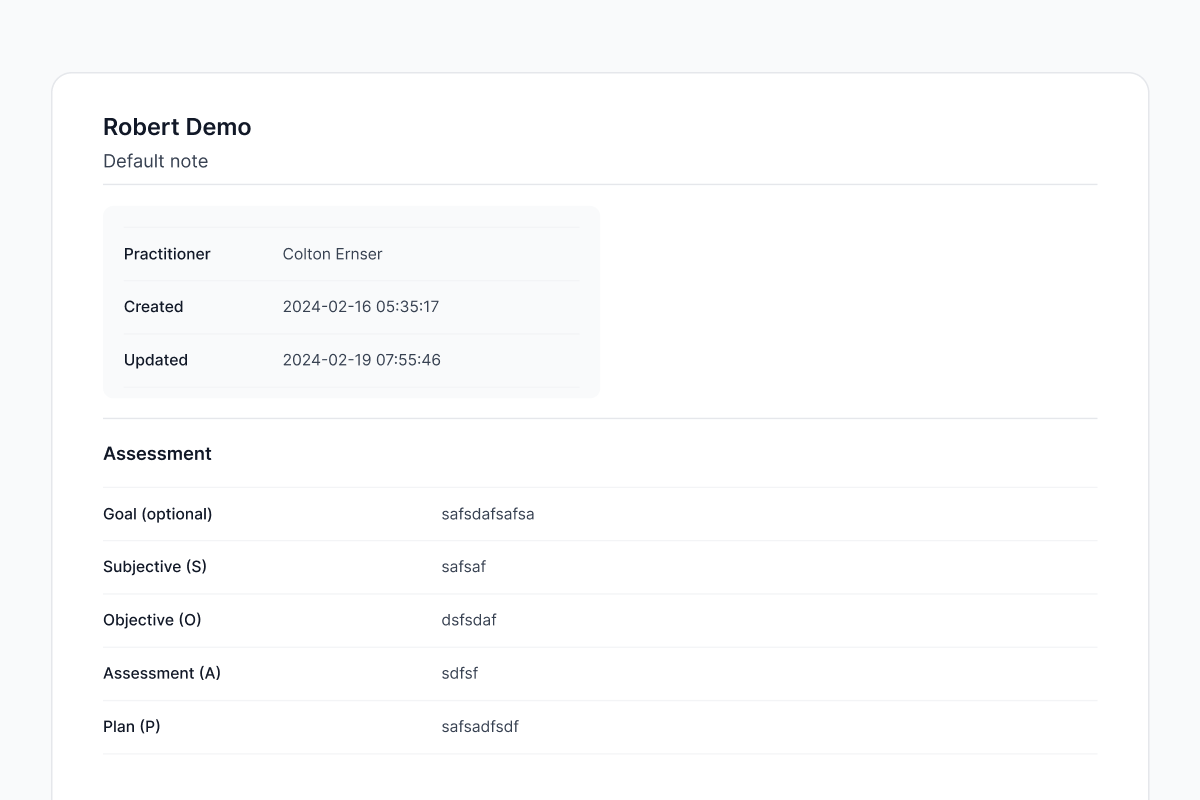Image resolution: width=1200 pixels, height=800 pixels.
Task: Select the subjective value safsaf
Action: point(463,567)
